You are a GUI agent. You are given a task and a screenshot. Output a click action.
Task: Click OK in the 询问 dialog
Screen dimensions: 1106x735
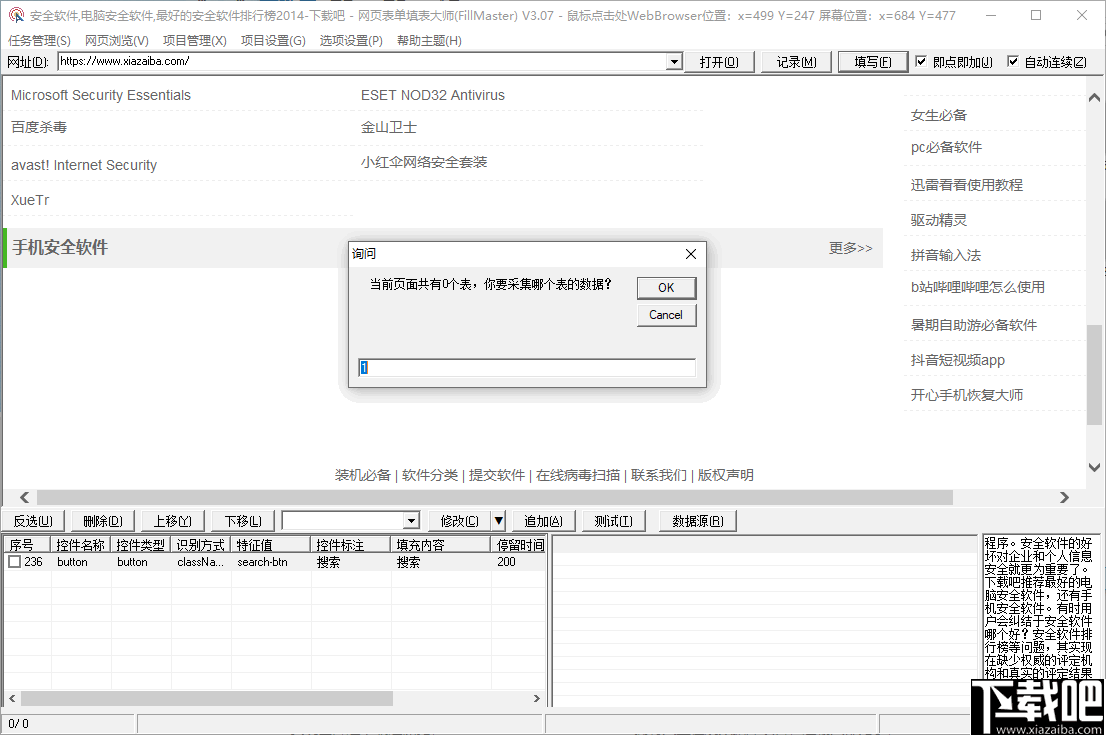[x=666, y=287]
